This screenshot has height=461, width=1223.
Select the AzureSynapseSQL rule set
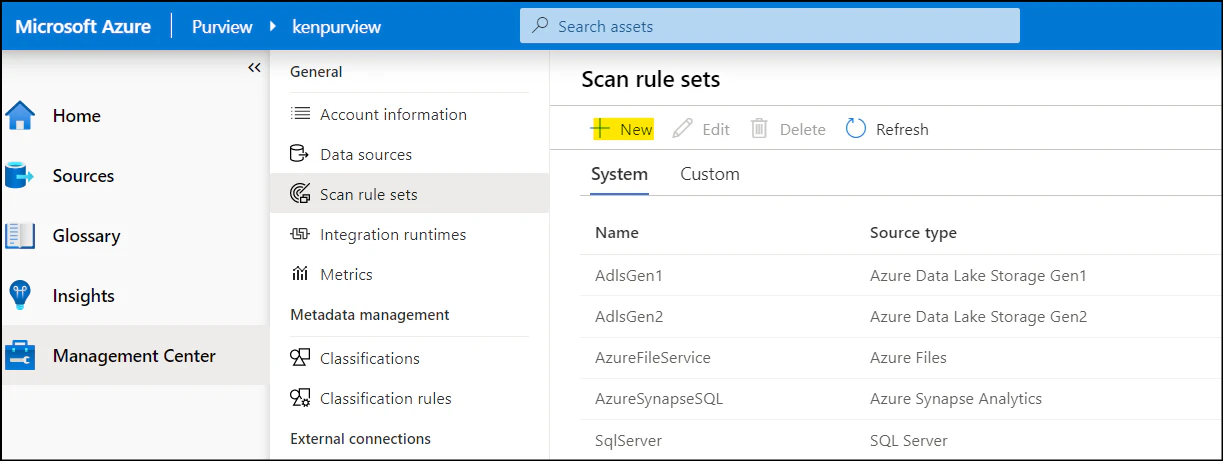659,398
